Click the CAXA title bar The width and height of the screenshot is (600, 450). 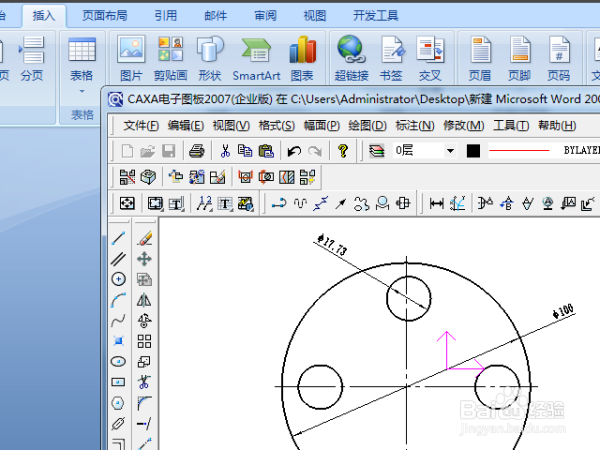(351, 99)
